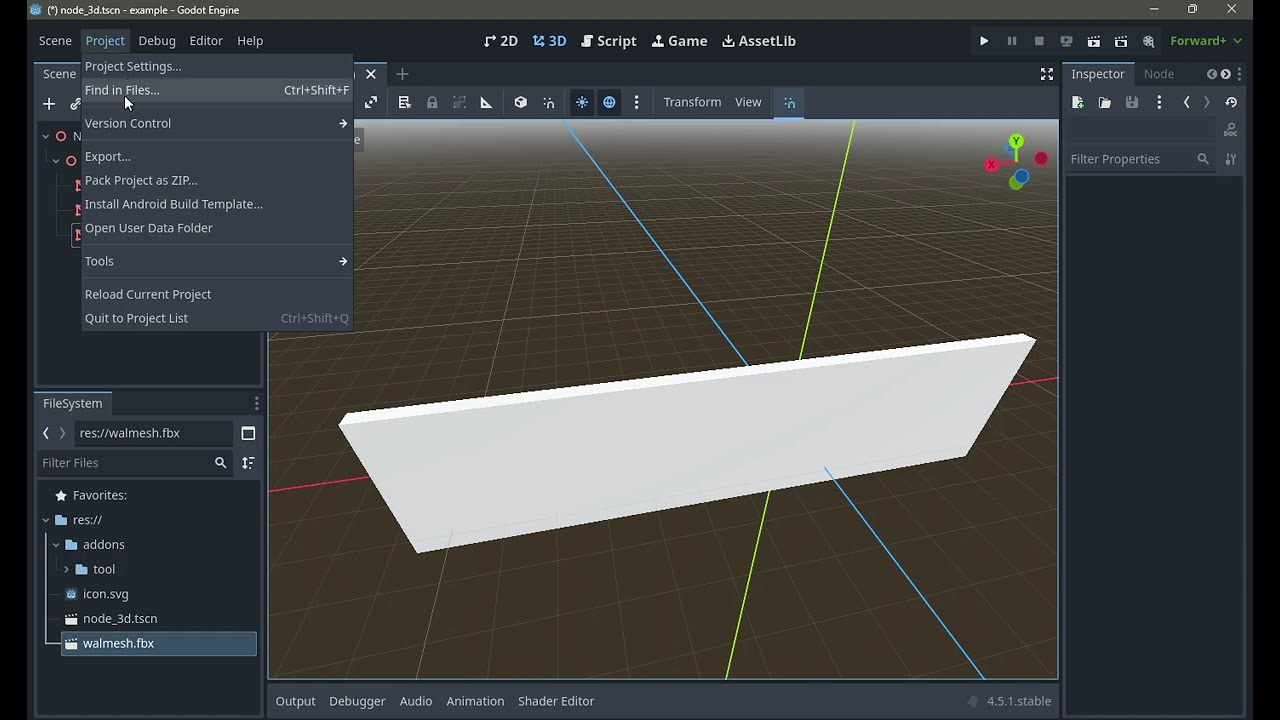The image size is (1280, 720).
Task: Expand the tool folder
Action: 66,569
